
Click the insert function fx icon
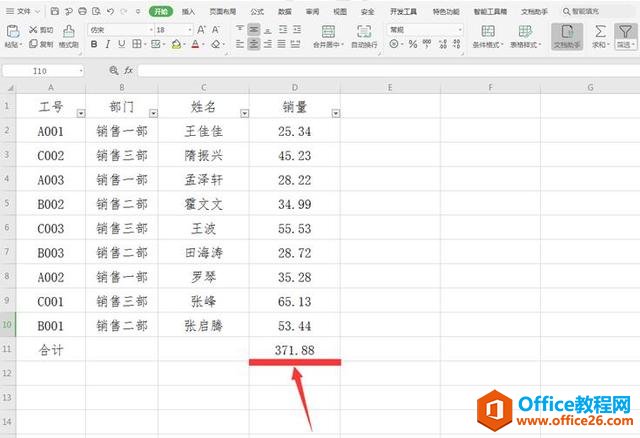coord(127,72)
